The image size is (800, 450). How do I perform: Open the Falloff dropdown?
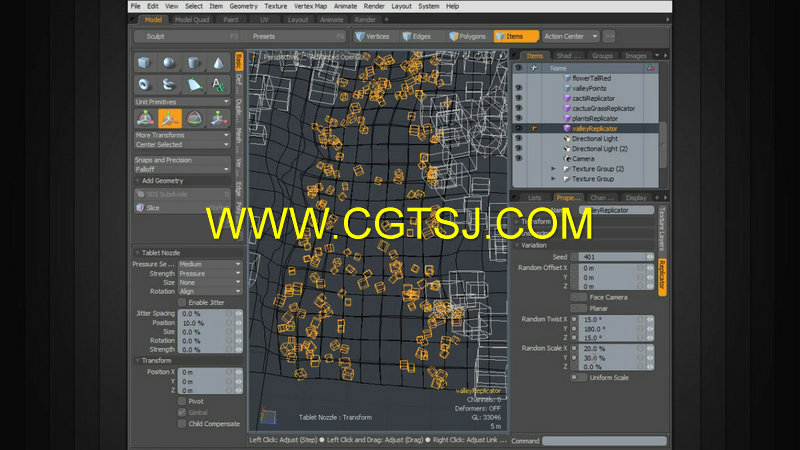[x=182, y=169]
